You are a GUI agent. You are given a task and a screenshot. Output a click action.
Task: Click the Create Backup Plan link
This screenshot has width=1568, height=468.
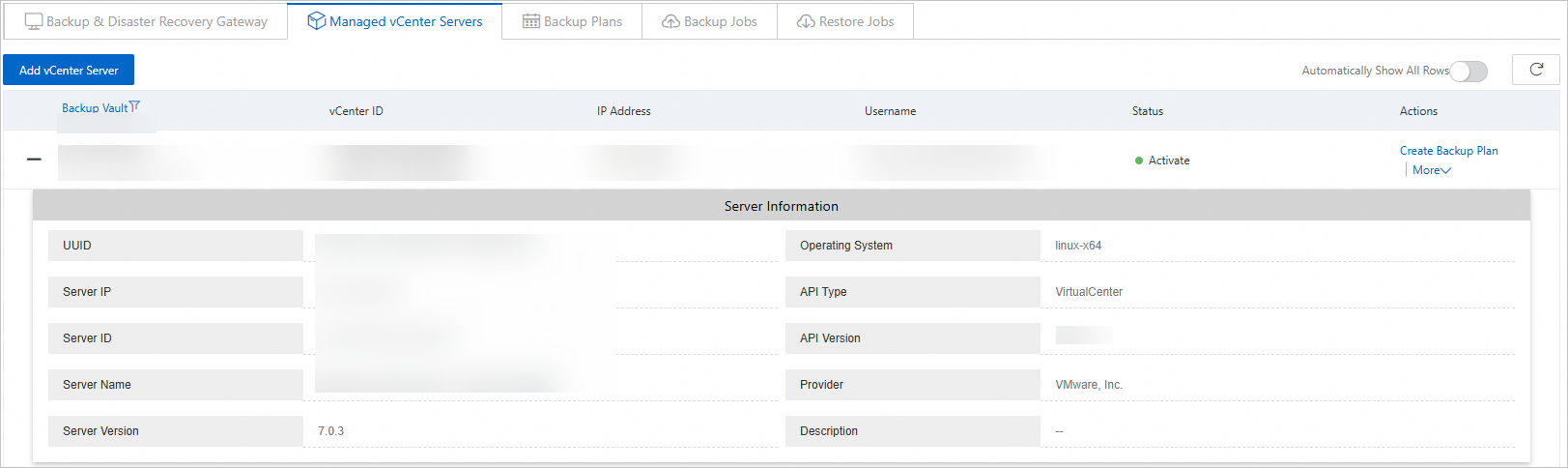pyautogui.click(x=1448, y=151)
